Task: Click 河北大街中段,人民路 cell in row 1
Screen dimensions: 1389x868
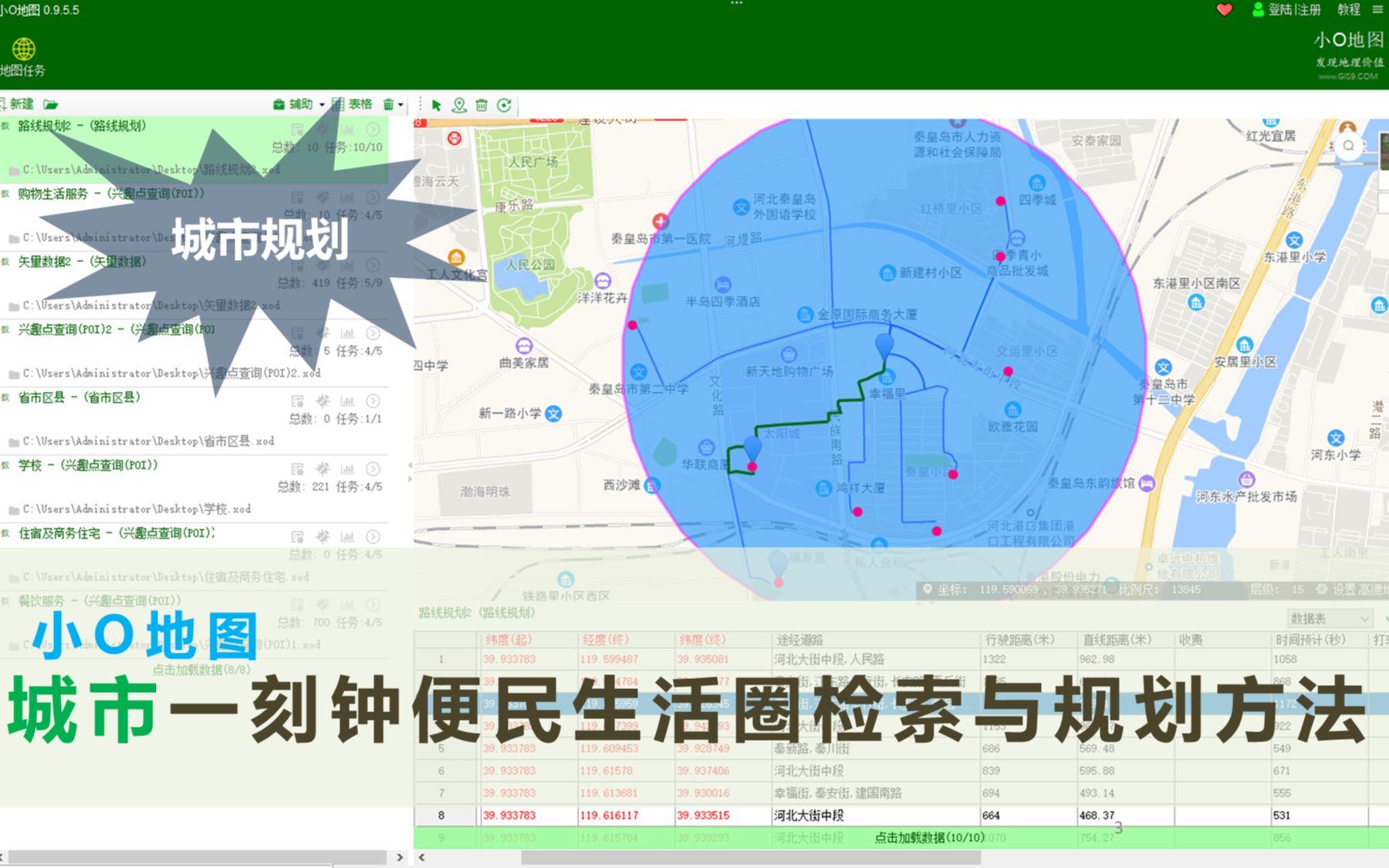Action: [x=876, y=660]
